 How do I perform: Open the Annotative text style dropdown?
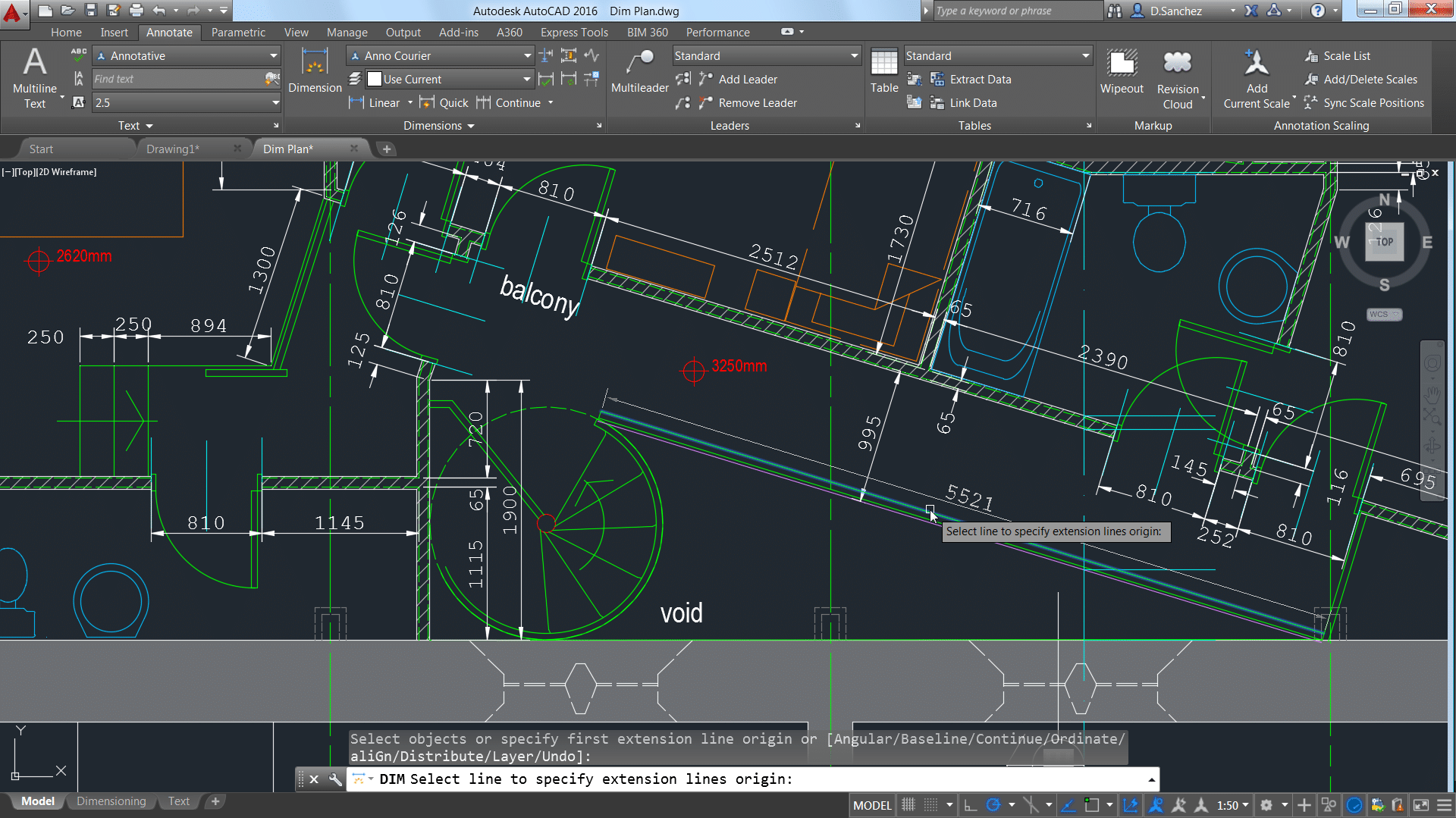[187, 55]
